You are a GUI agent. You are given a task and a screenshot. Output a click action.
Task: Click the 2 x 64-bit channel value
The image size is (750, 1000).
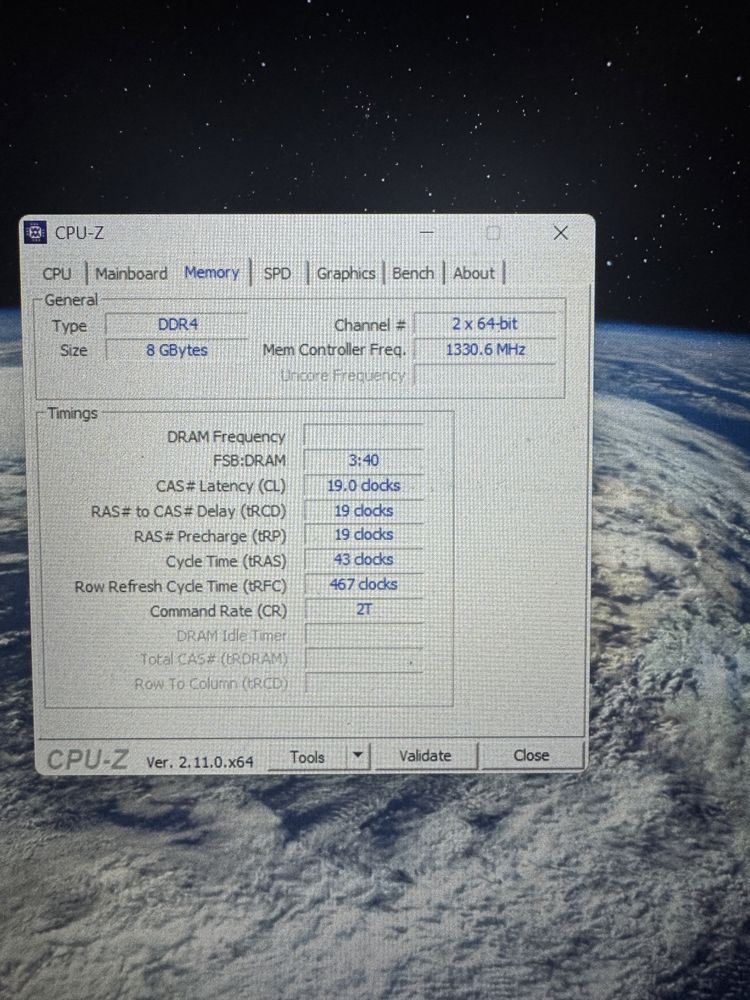coord(485,324)
